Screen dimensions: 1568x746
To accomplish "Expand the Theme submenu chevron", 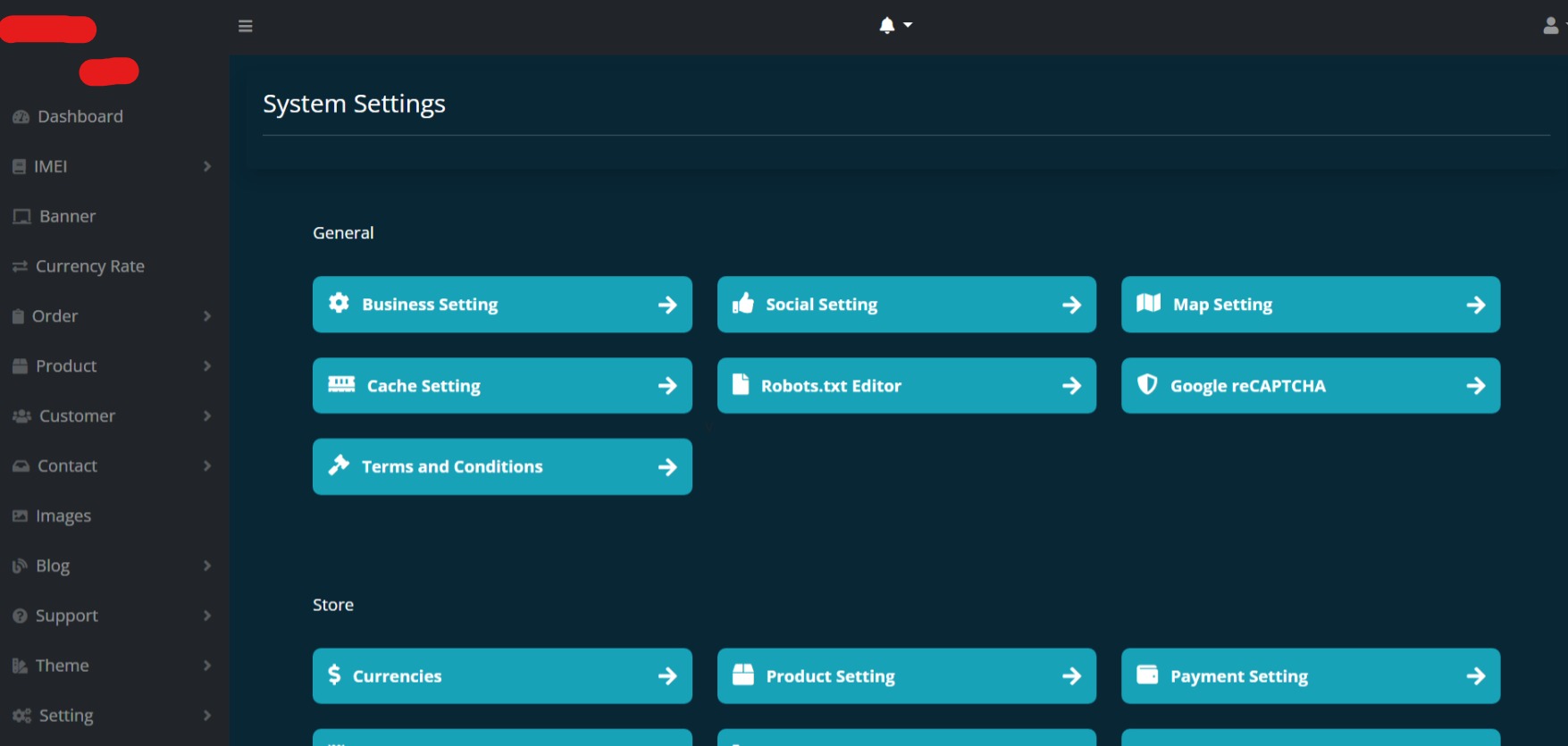I will click(207, 666).
